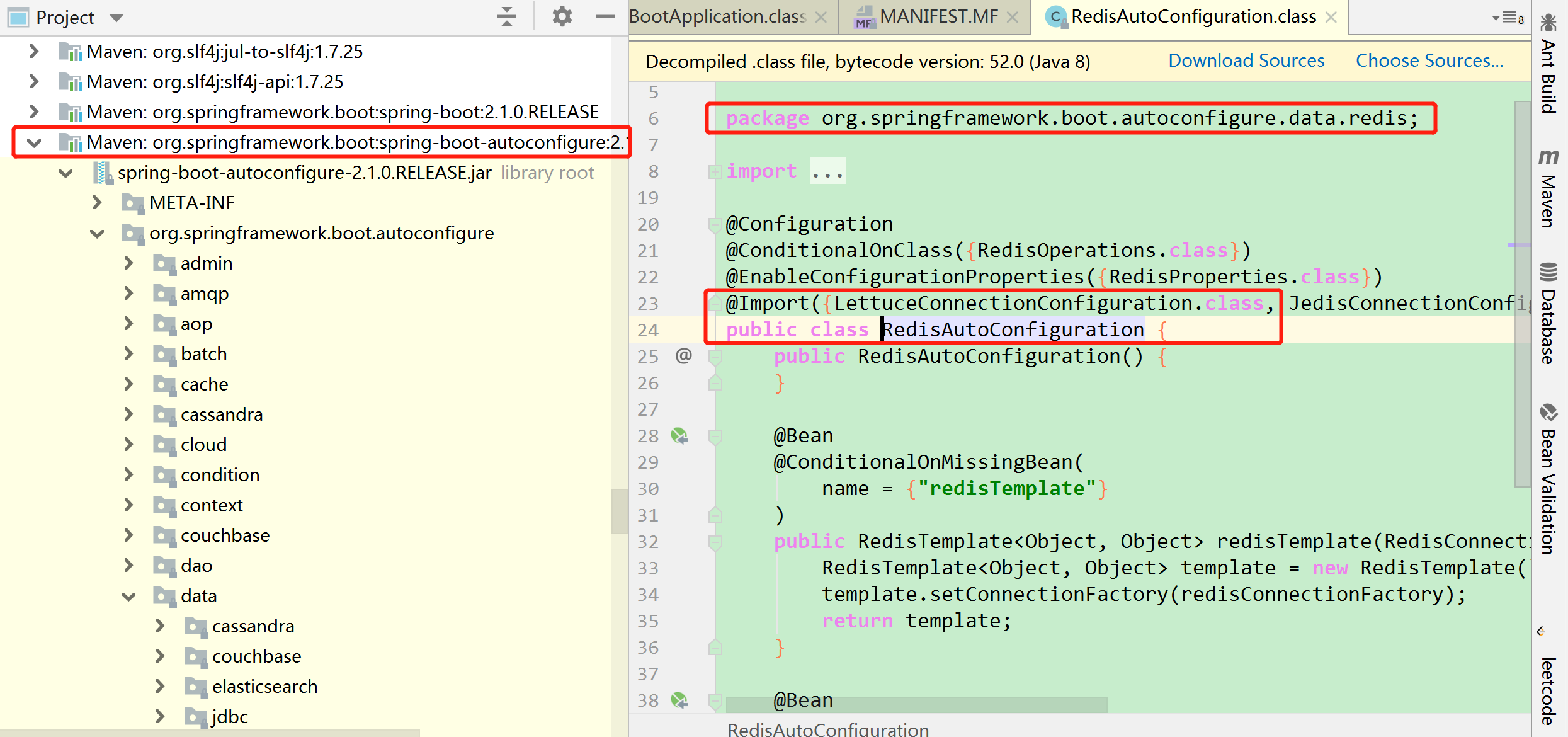Open the Bean Validation tool window
1568x737 pixels.
(x=1548, y=479)
